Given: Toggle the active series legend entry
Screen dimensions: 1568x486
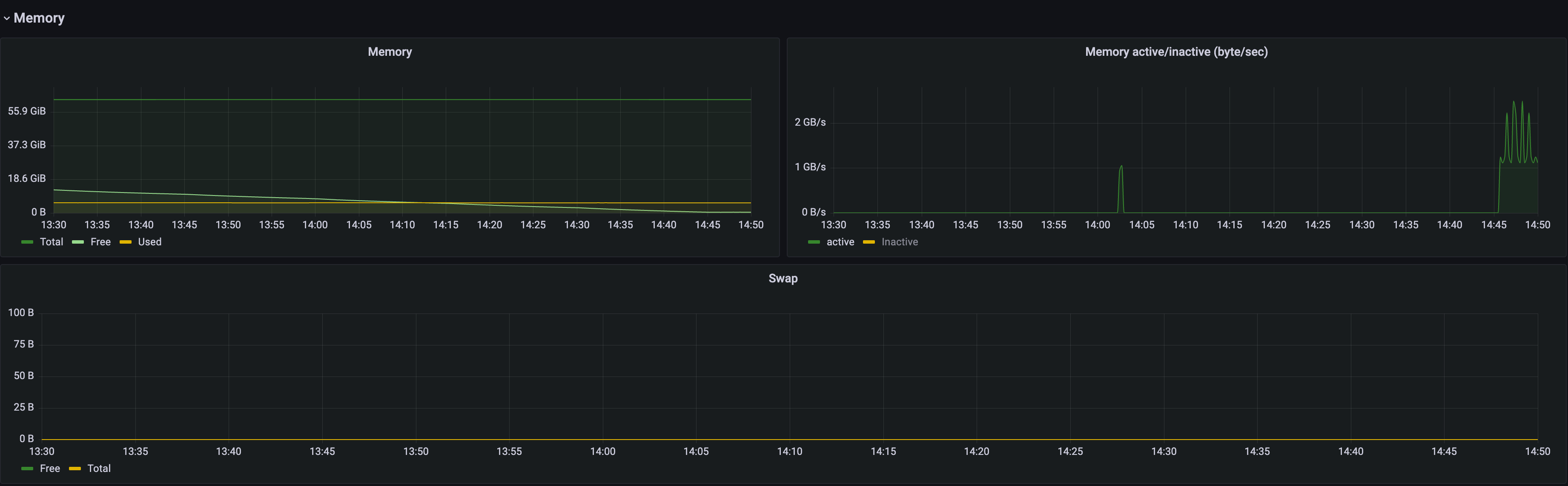Looking at the screenshot, I should point(840,242).
